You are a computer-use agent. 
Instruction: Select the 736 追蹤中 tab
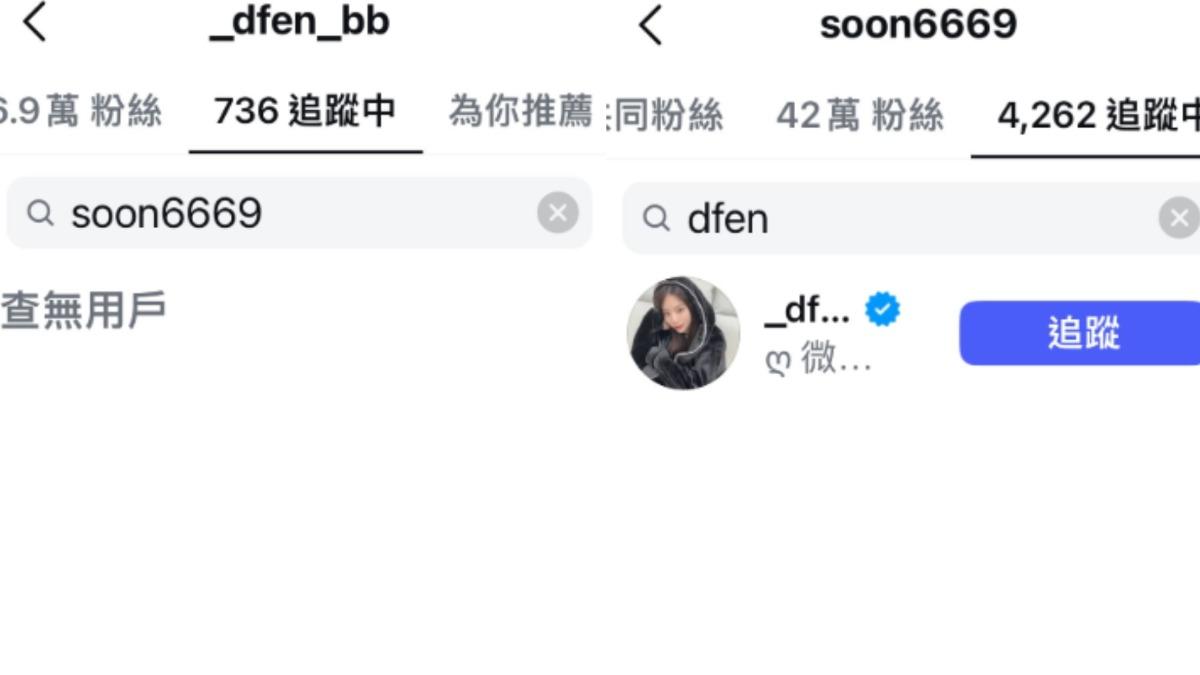point(305,111)
